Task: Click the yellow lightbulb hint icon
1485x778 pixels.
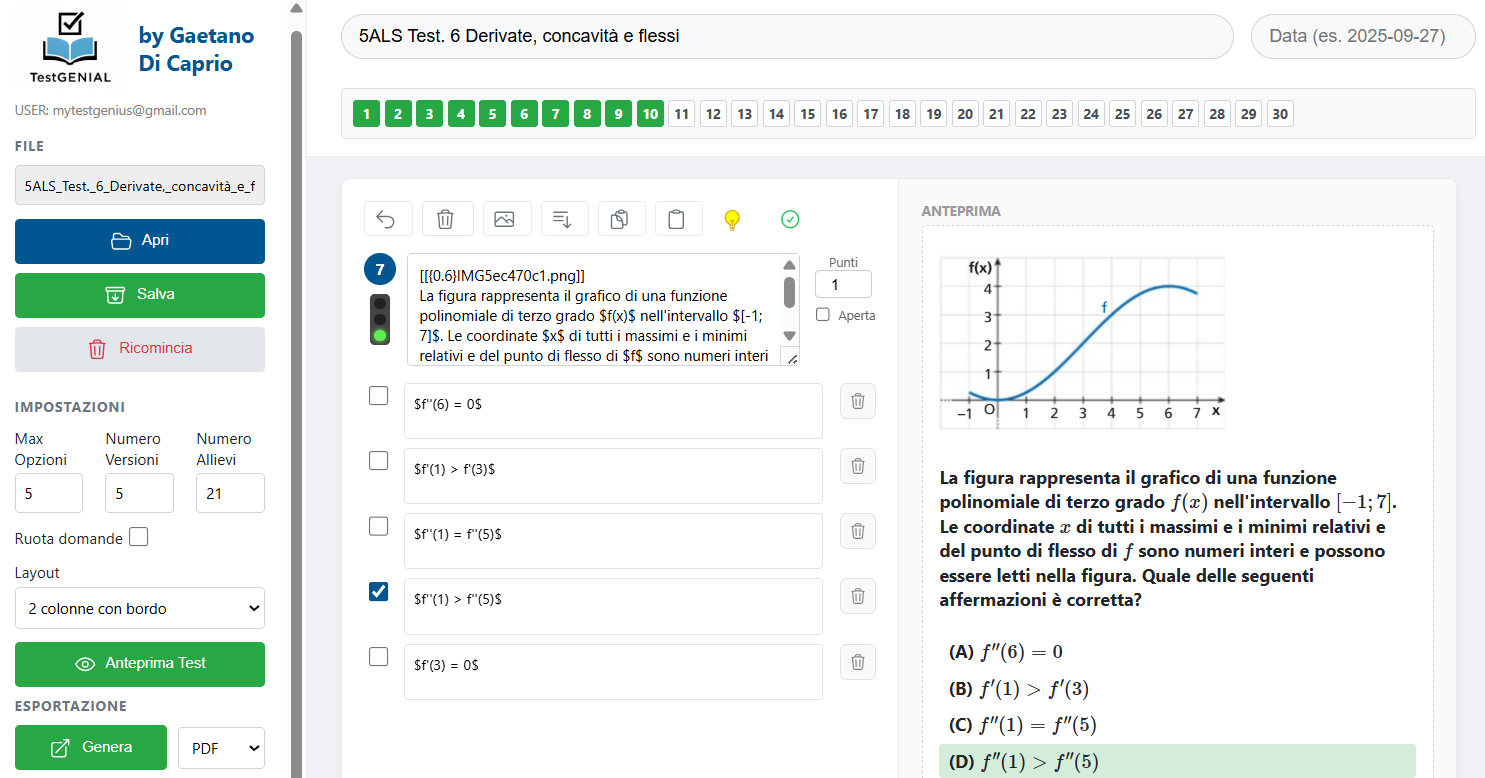Action: pos(732,218)
